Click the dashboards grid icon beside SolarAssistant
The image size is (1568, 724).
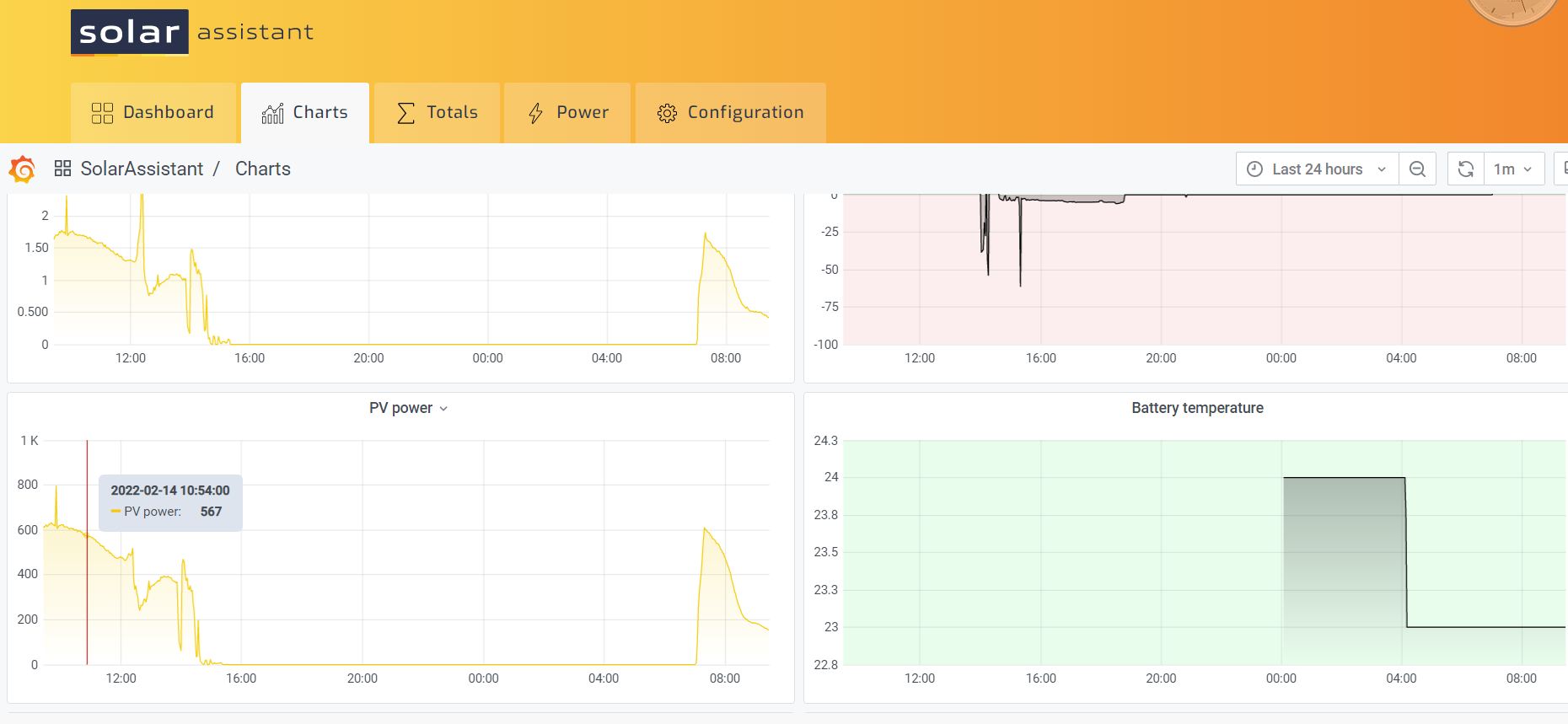click(x=62, y=169)
